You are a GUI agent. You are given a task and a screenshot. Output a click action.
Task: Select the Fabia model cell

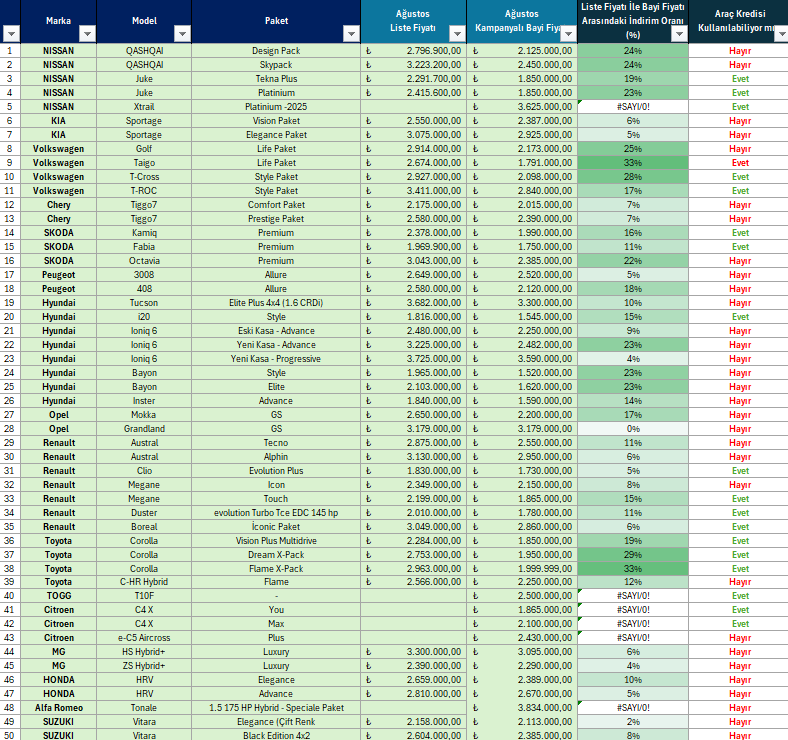coord(144,247)
